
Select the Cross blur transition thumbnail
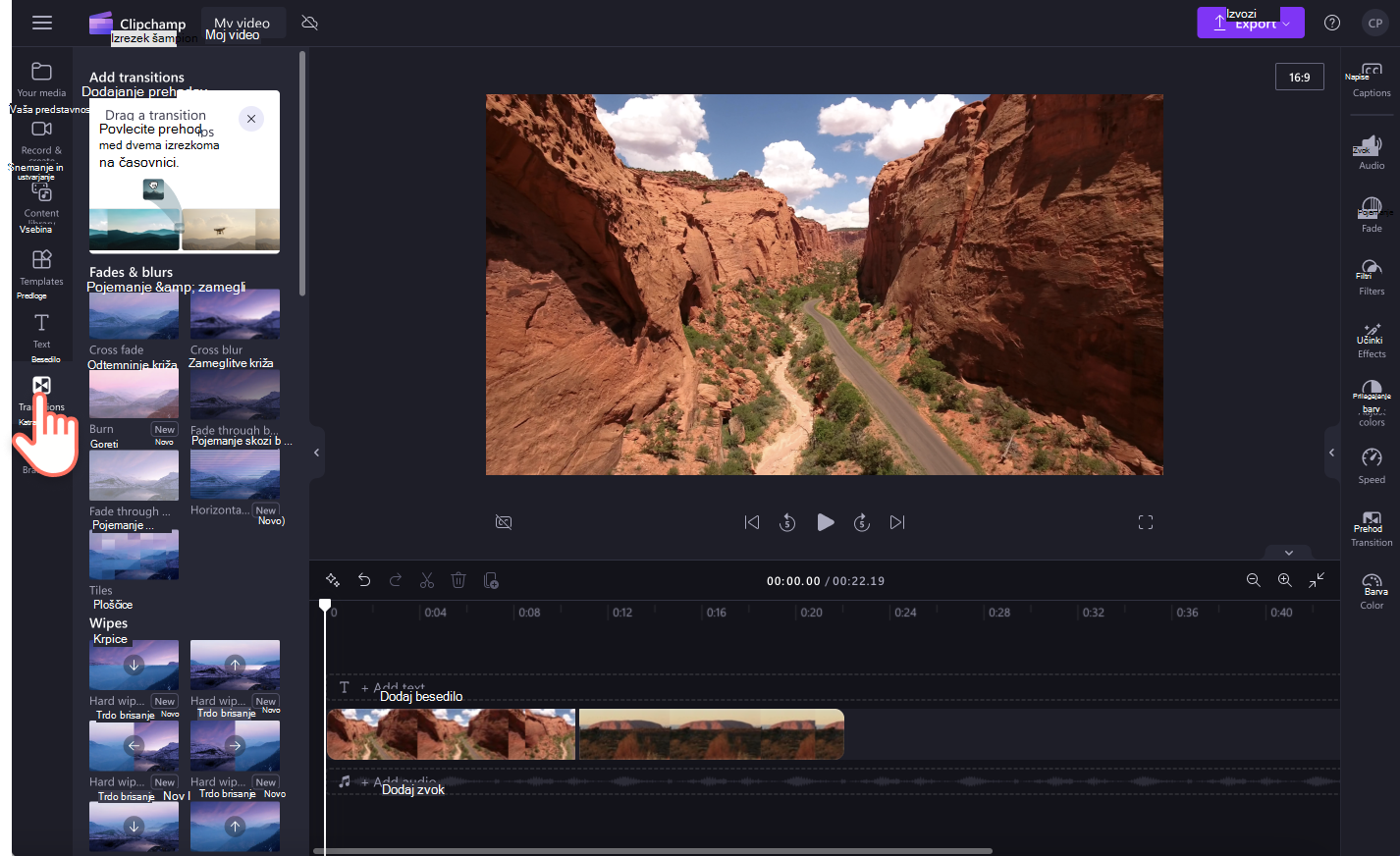235,314
